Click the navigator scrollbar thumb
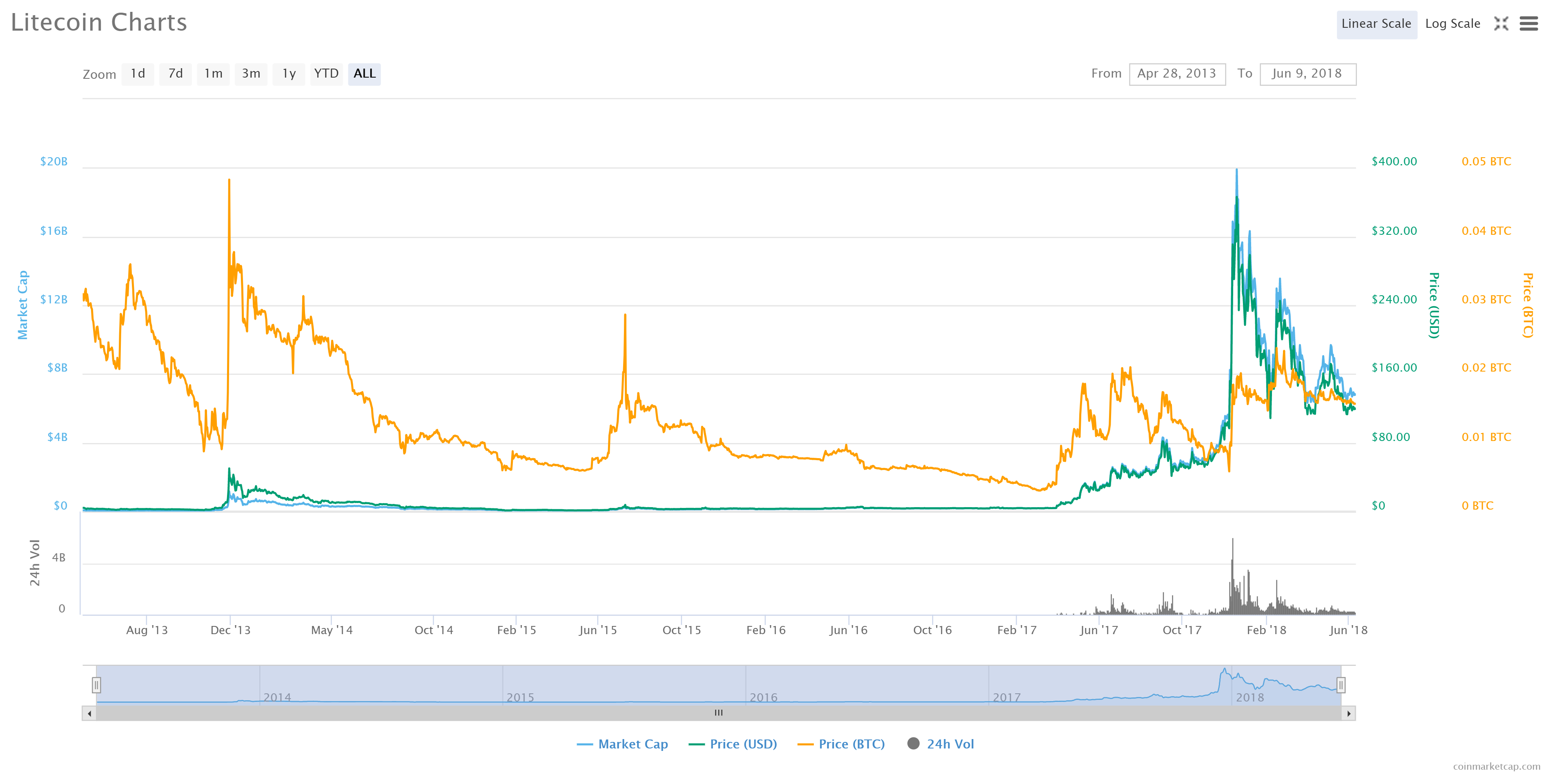 tap(719, 713)
